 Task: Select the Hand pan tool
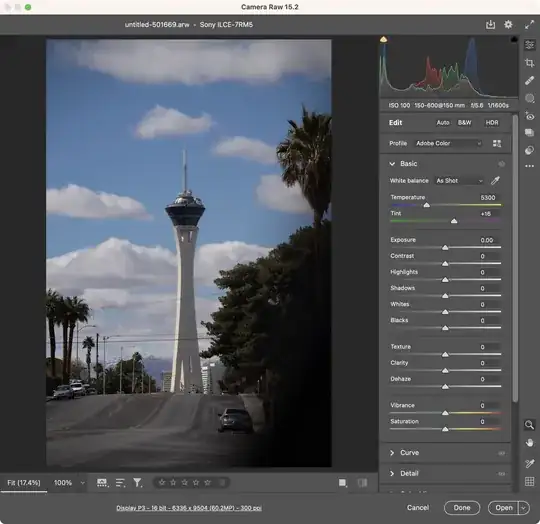pyautogui.click(x=529, y=443)
